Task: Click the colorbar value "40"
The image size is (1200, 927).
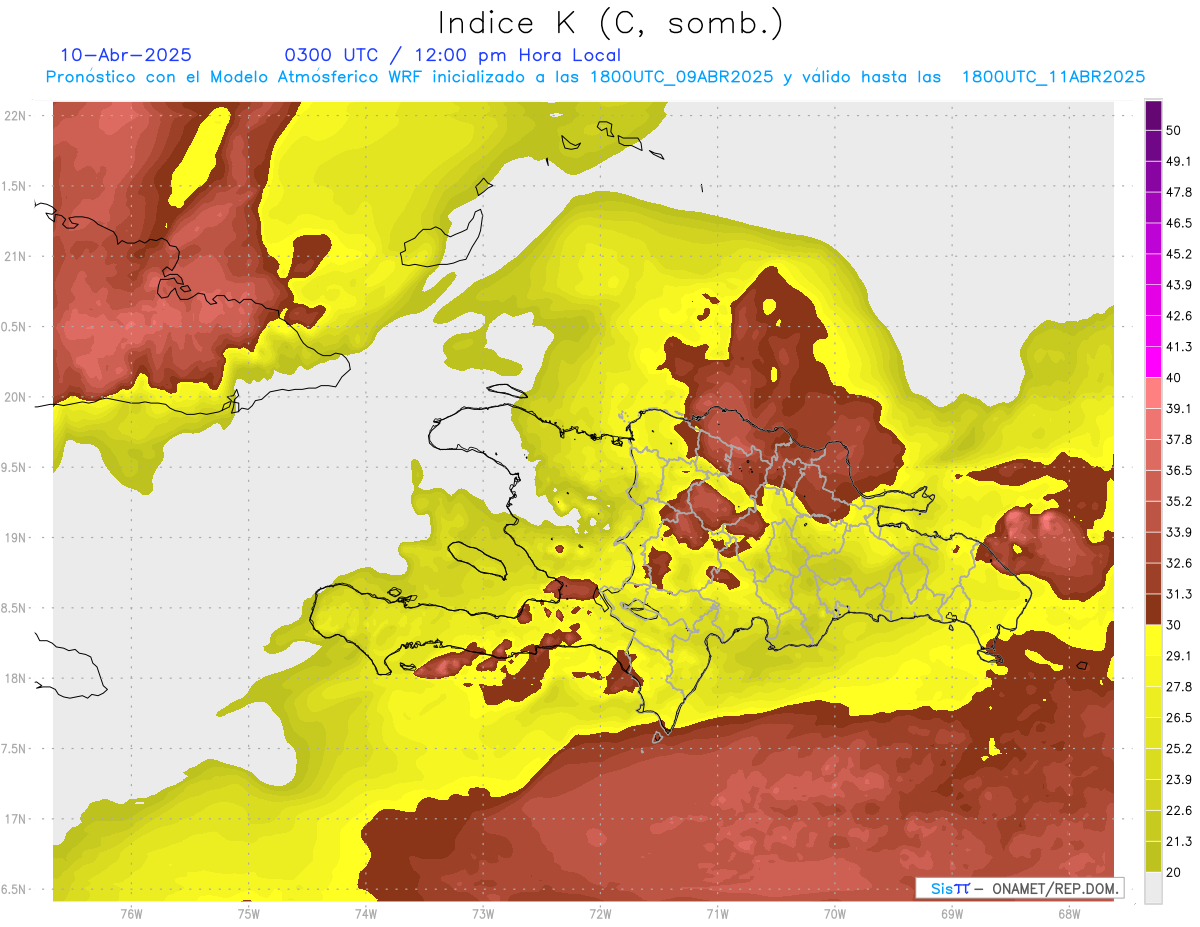Action: pyautogui.click(x=1174, y=378)
